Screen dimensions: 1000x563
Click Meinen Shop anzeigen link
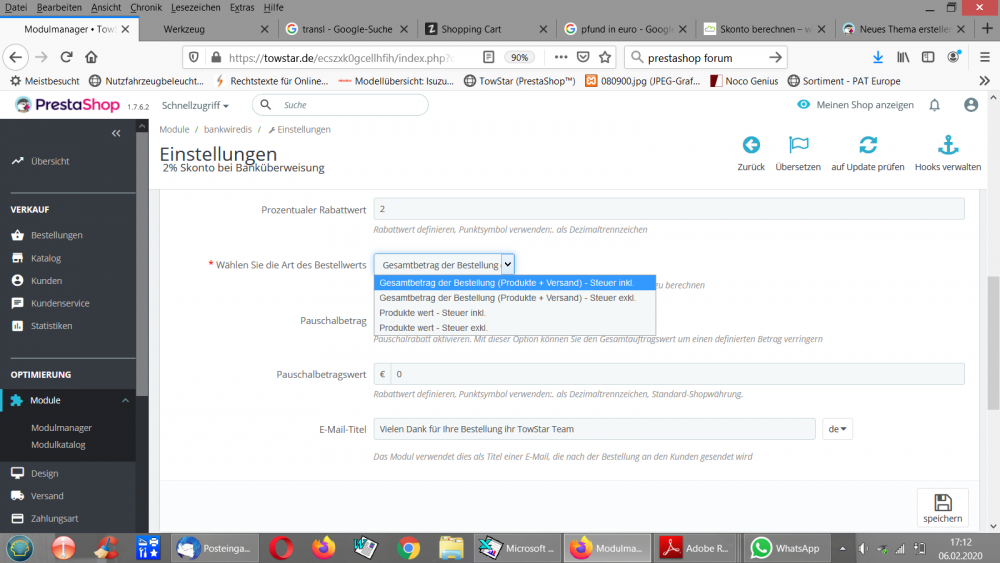[x=855, y=105]
